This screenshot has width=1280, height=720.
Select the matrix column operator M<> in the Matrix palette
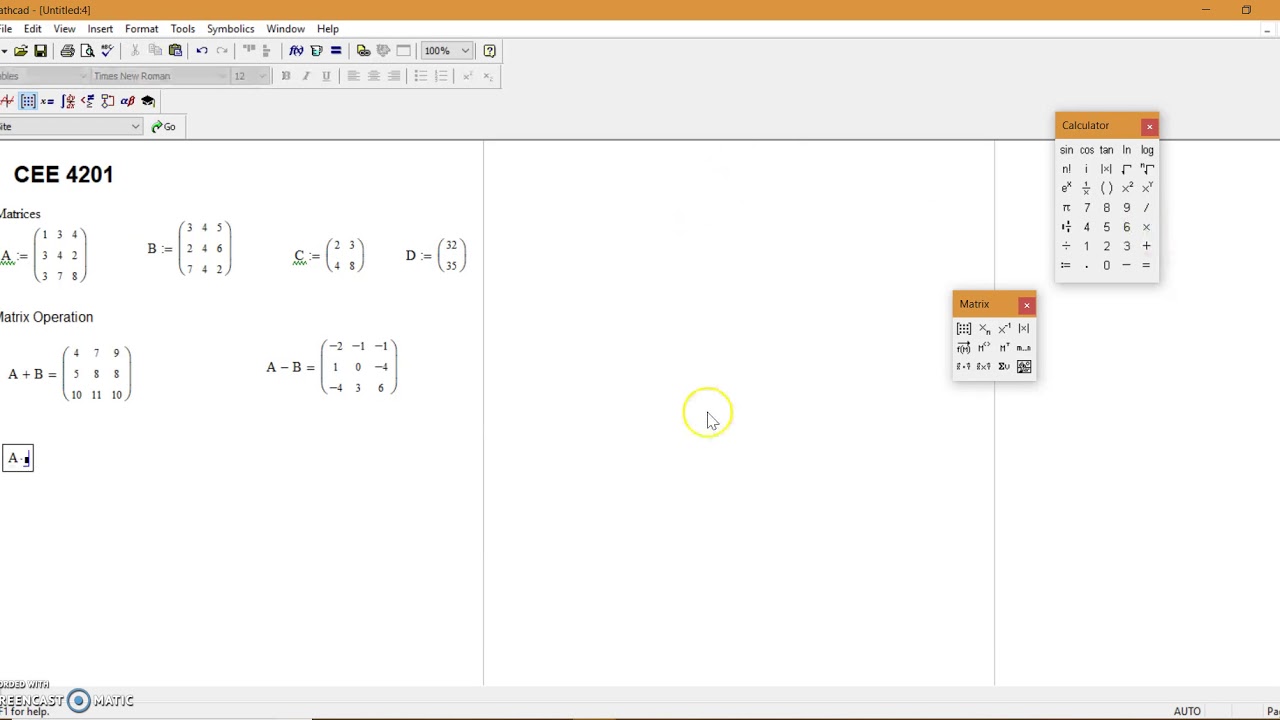click(984, 348)
